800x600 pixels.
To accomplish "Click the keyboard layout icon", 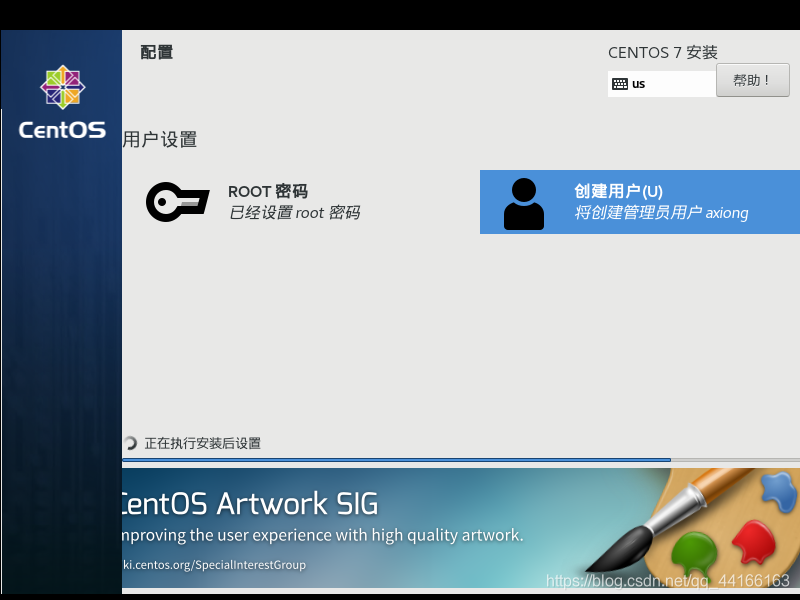I will 619,84.
